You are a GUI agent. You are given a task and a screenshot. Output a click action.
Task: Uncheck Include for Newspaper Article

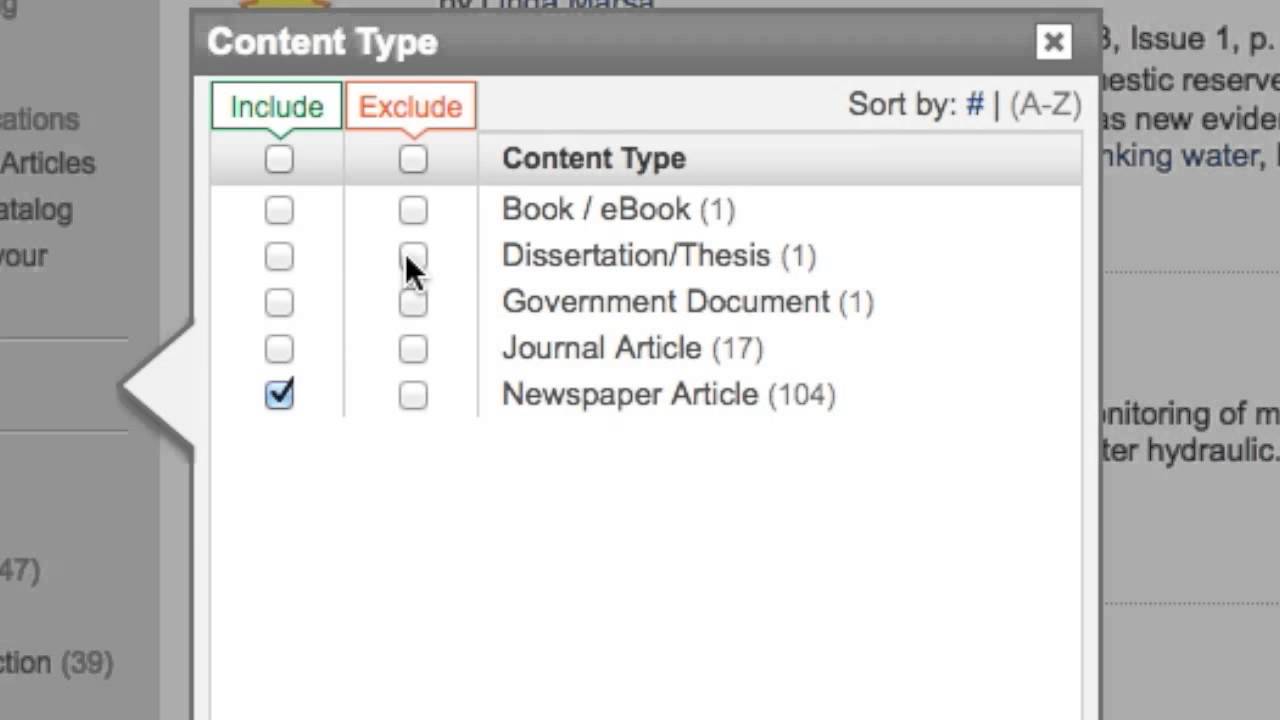click(279, 394)
